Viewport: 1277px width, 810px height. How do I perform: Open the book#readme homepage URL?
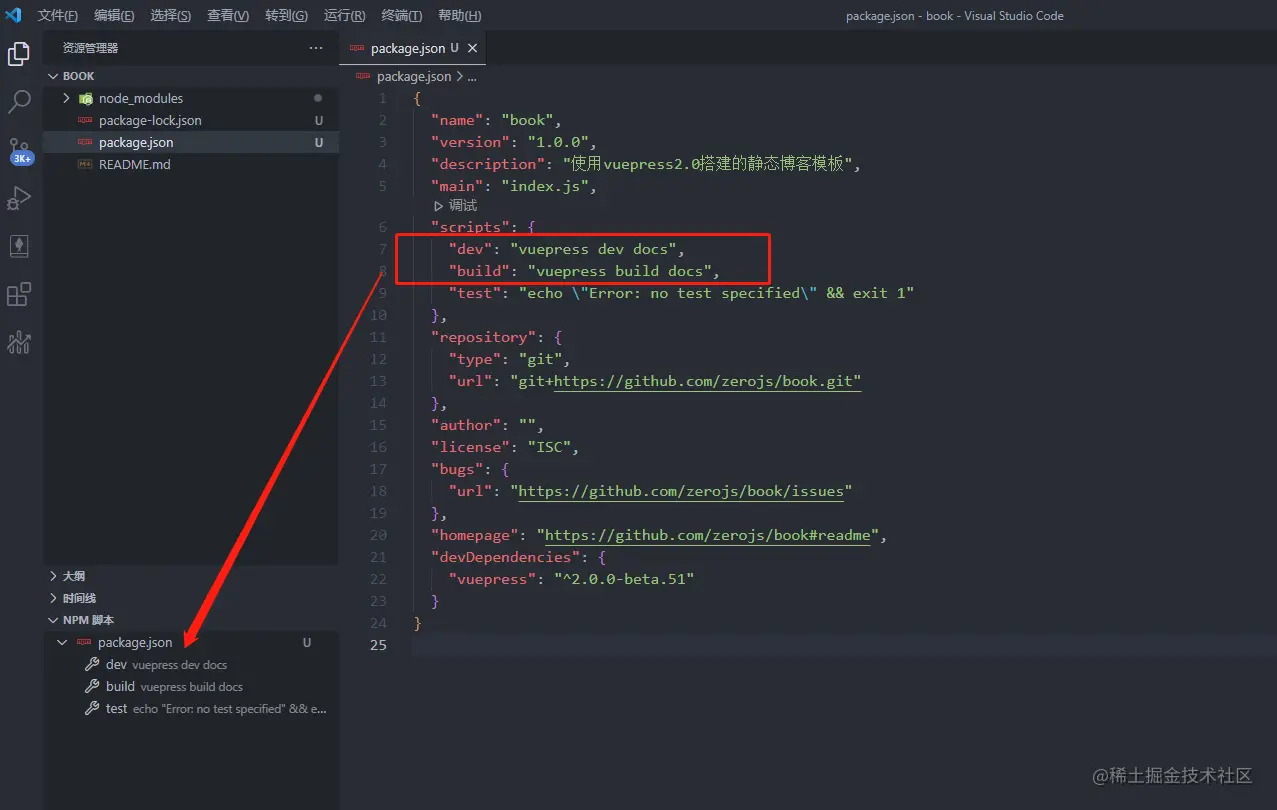(x=707, y=535)
